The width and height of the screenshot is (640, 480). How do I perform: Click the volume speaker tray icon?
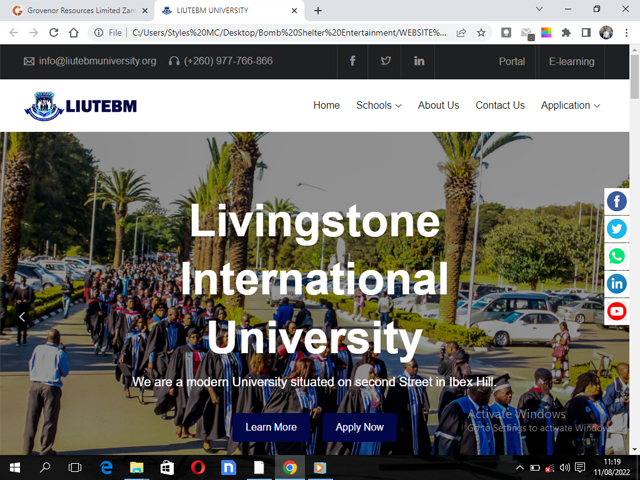click(x=565, y=468)
